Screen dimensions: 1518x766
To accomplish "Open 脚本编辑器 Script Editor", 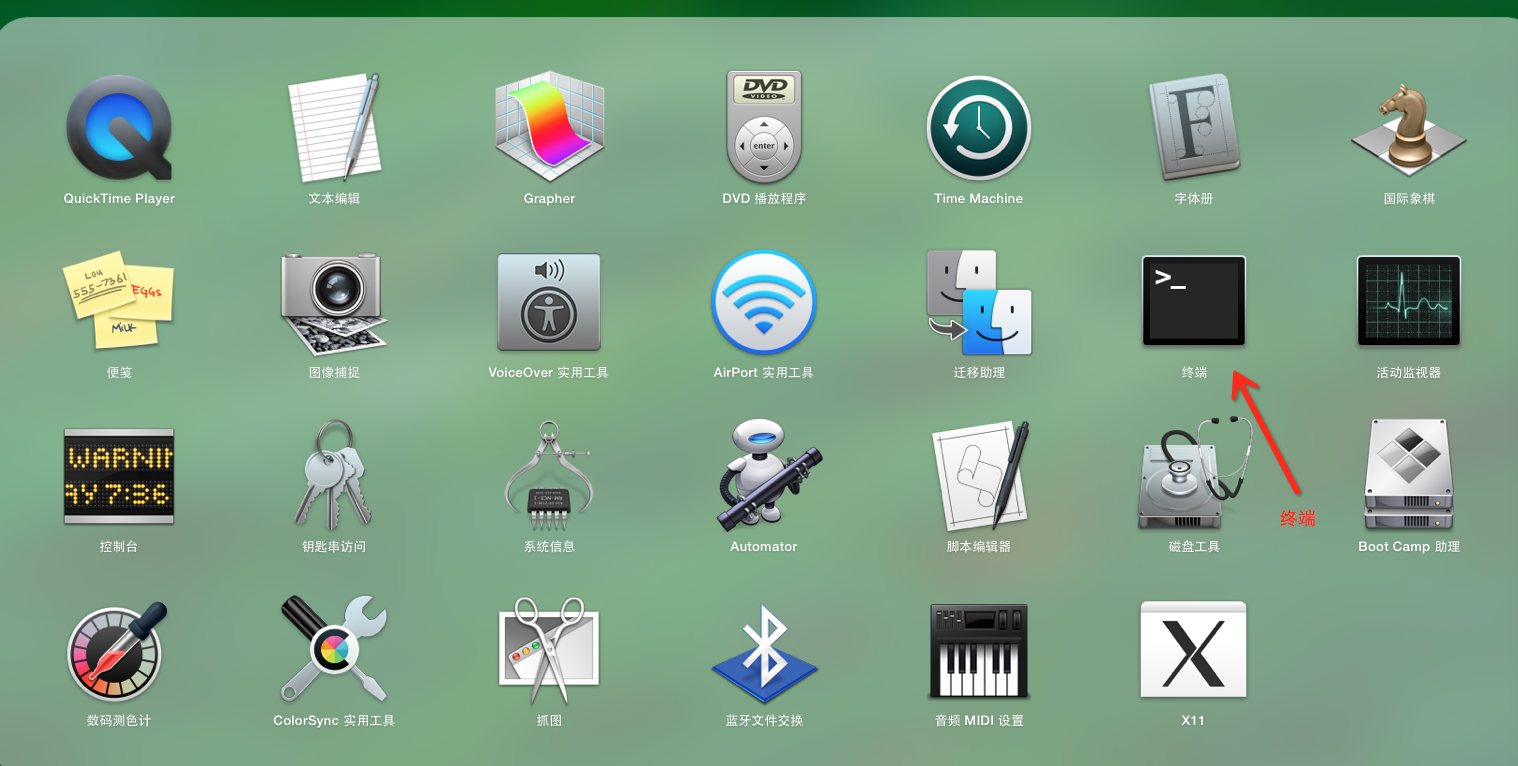I will (980, 475).
